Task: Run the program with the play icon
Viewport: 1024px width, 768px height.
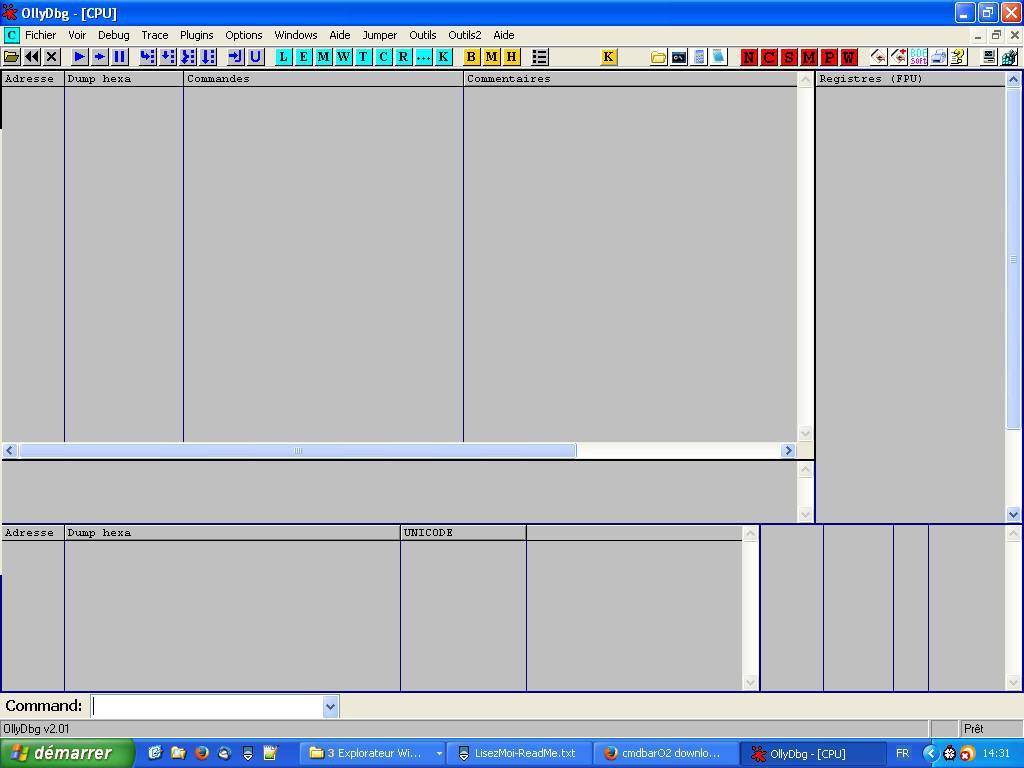Action: 80,57
